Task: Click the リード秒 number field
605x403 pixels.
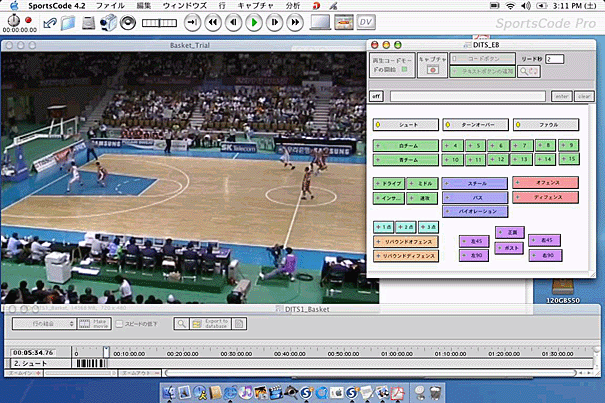Action: [x=555, y=59]
